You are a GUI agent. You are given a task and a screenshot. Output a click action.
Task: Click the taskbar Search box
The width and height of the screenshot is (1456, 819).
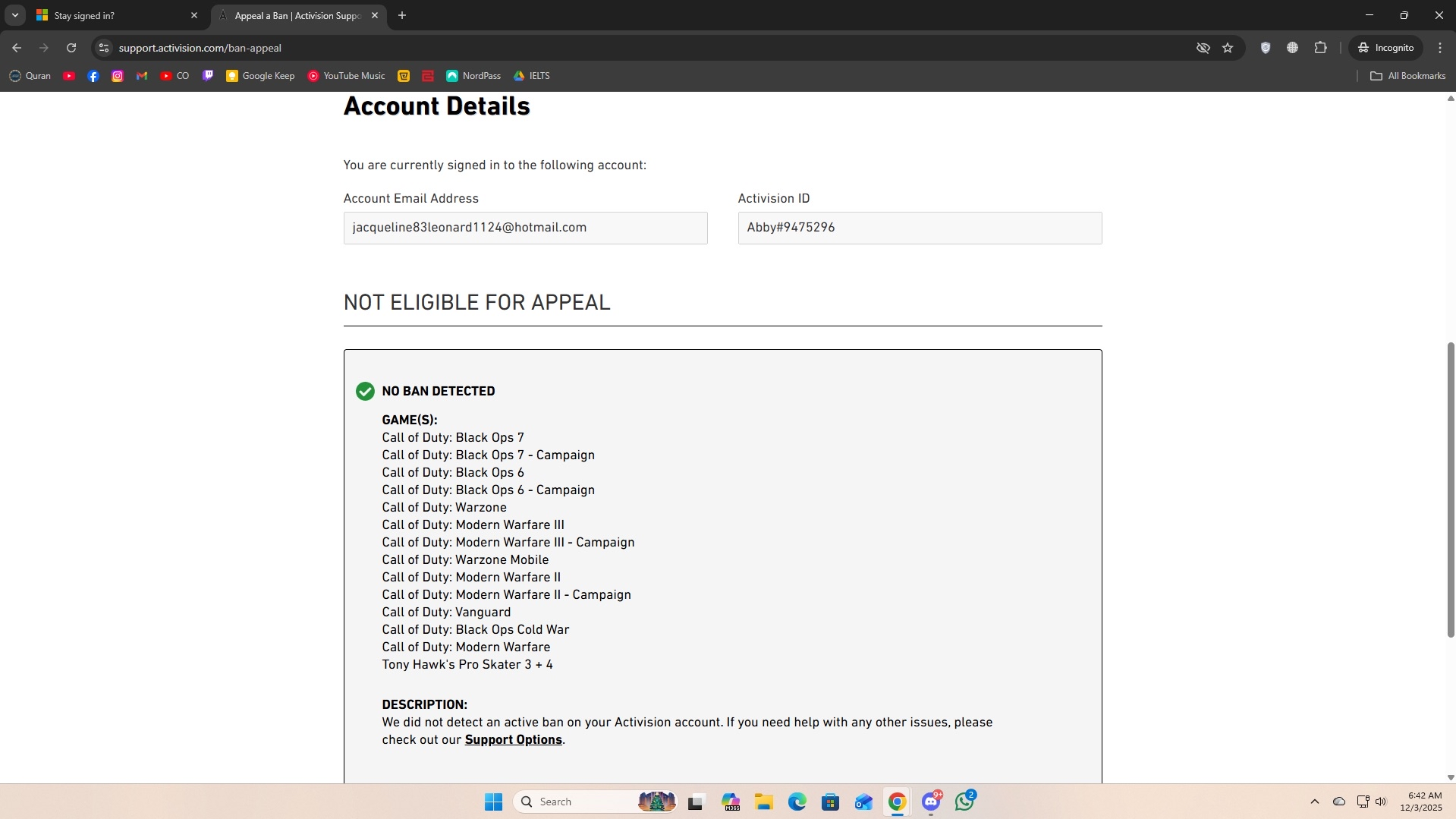596,802
